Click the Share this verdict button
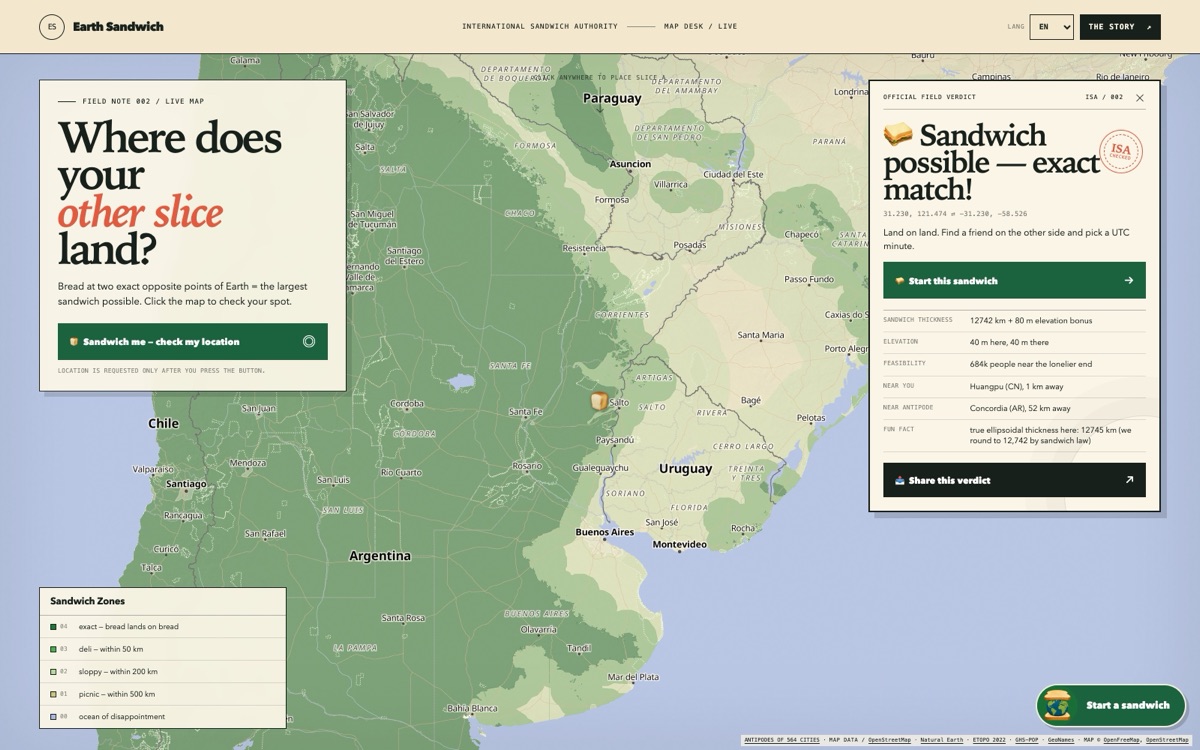The height and width of the screenshot is (750, 1200). coord(1014,480)
